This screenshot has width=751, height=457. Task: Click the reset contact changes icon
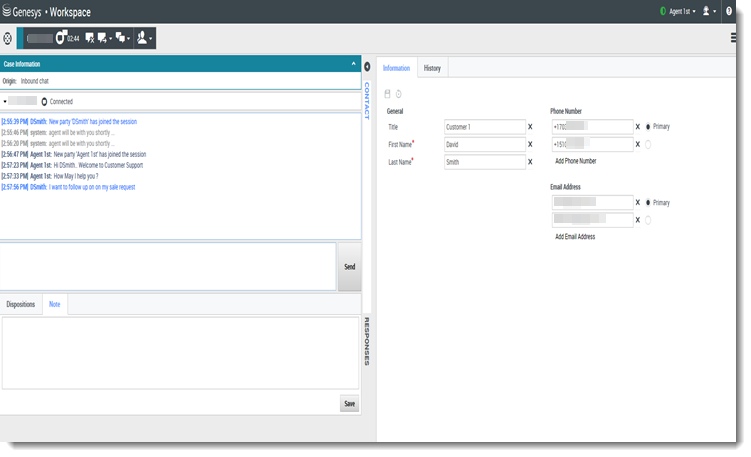pos(398,94)
